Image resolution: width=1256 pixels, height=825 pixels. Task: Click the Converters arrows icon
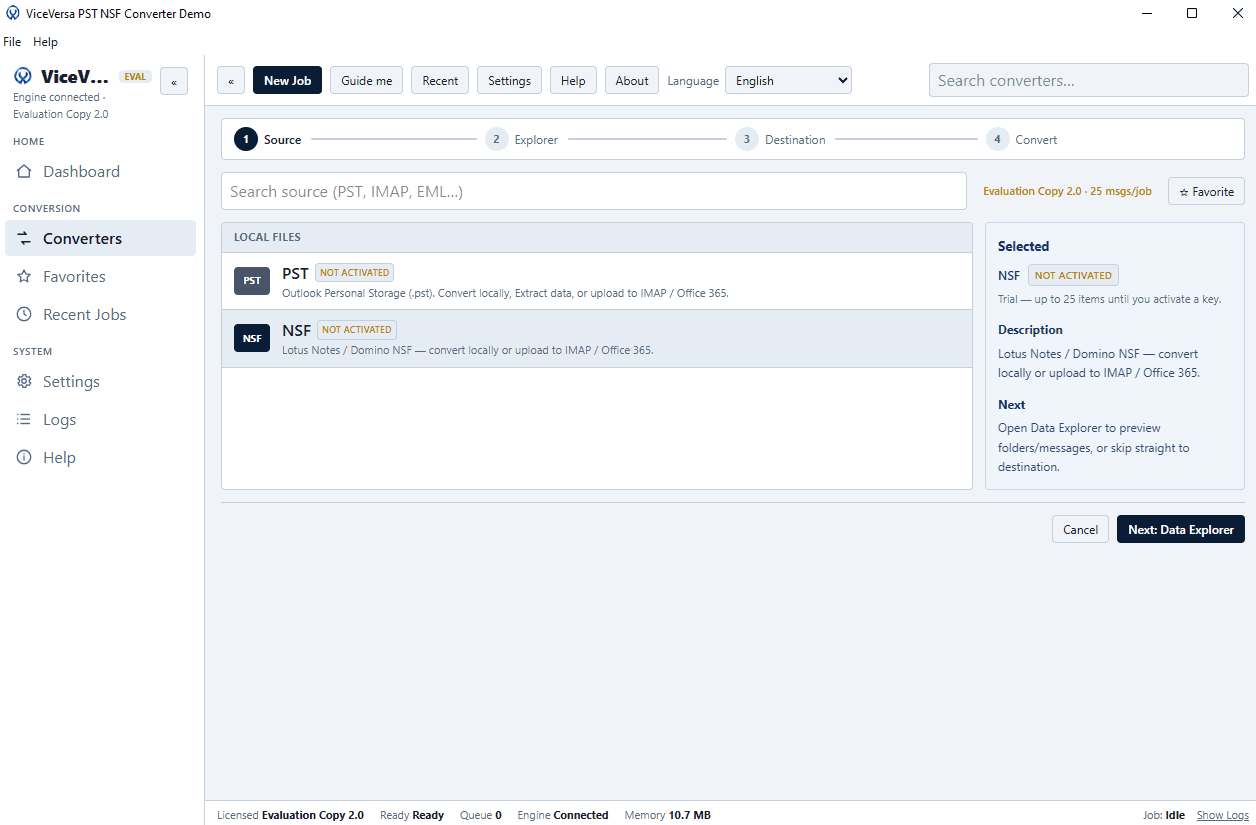25,239
